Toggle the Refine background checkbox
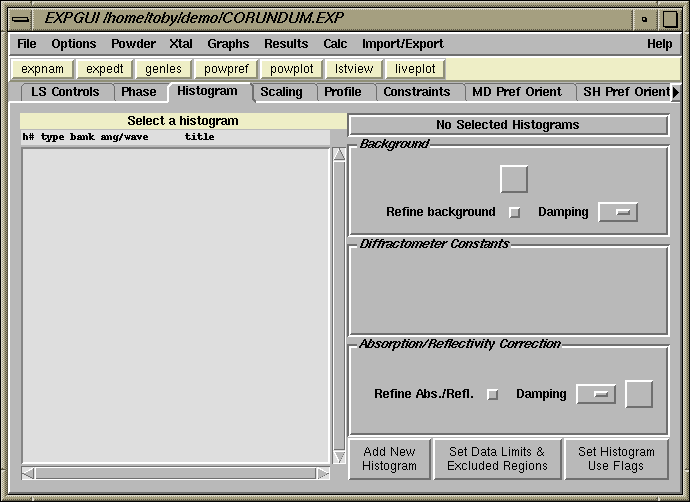 (514, 213)
